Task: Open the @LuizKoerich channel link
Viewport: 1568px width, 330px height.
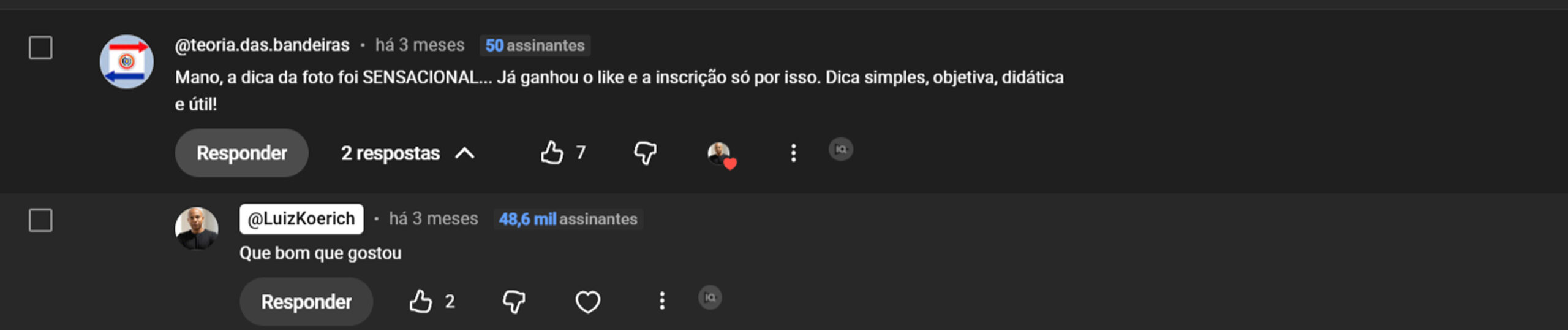Action: tap(301, 219)
